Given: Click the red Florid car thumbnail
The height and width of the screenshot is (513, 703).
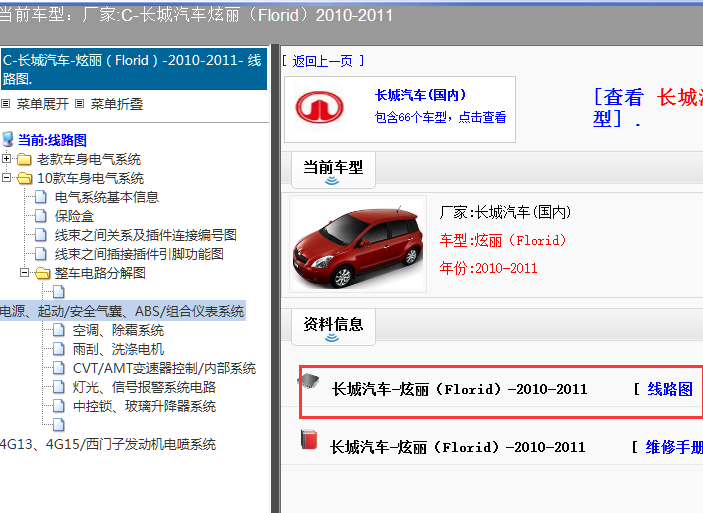Looking at the screenshot, I should click(358, 244).
